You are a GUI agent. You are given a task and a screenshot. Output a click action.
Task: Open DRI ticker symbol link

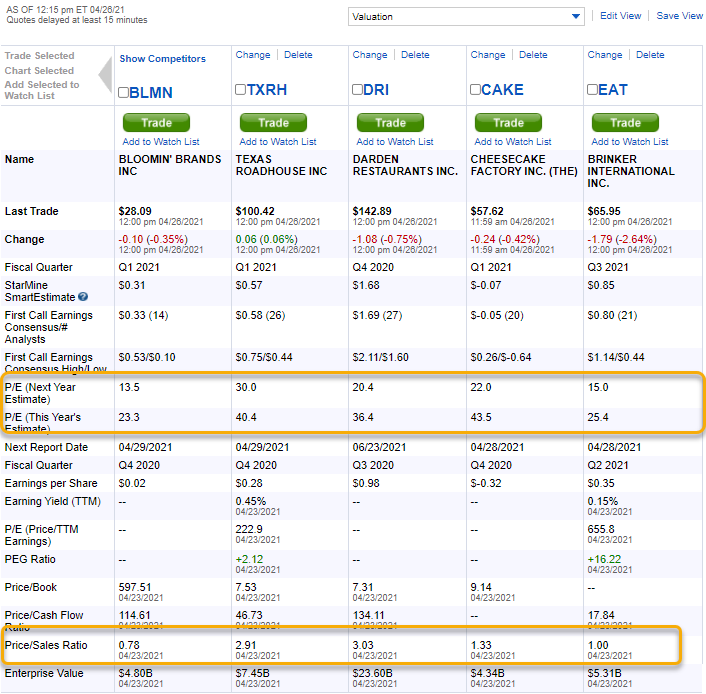(x=376, y=90)
